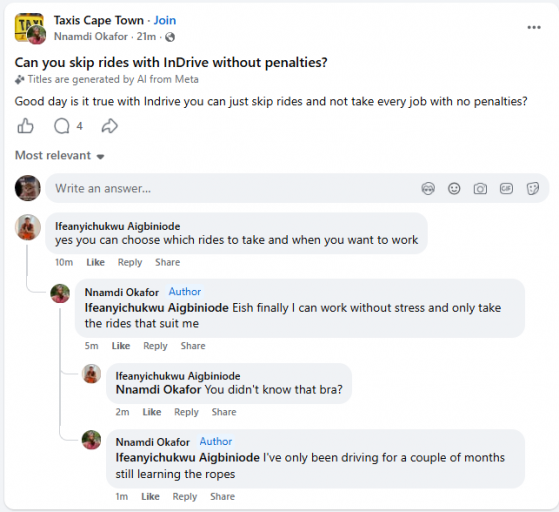Open the three-dot post options menu
Screen dimensions: 559x512
pos(534,27)
